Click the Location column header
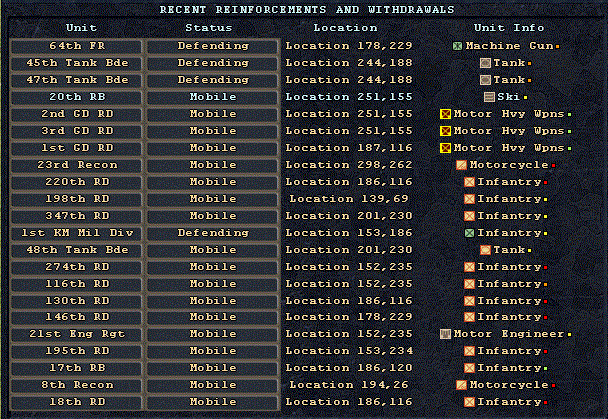 coord(345,28)
